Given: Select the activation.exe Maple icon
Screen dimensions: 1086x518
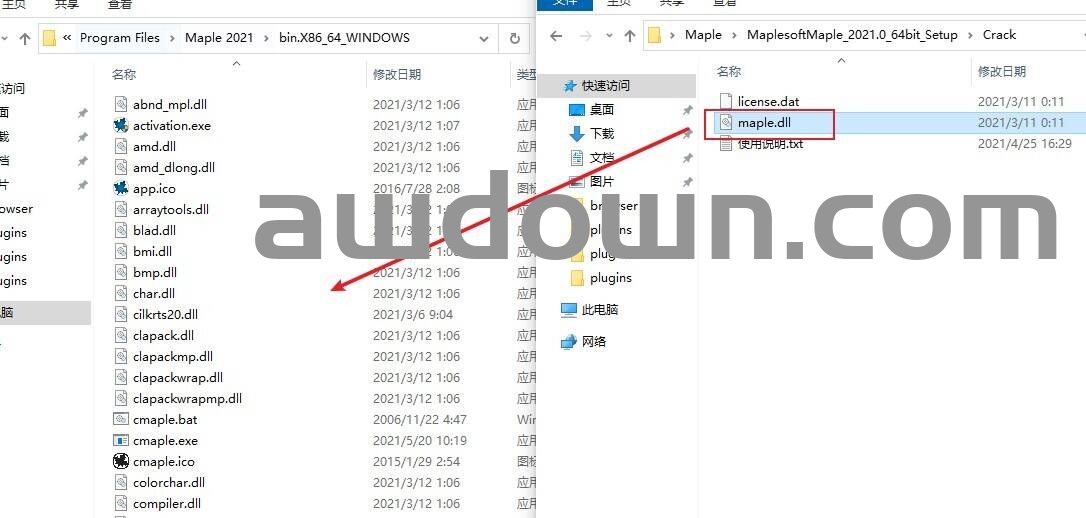Looking at the screenshot, I should point(121,126).
